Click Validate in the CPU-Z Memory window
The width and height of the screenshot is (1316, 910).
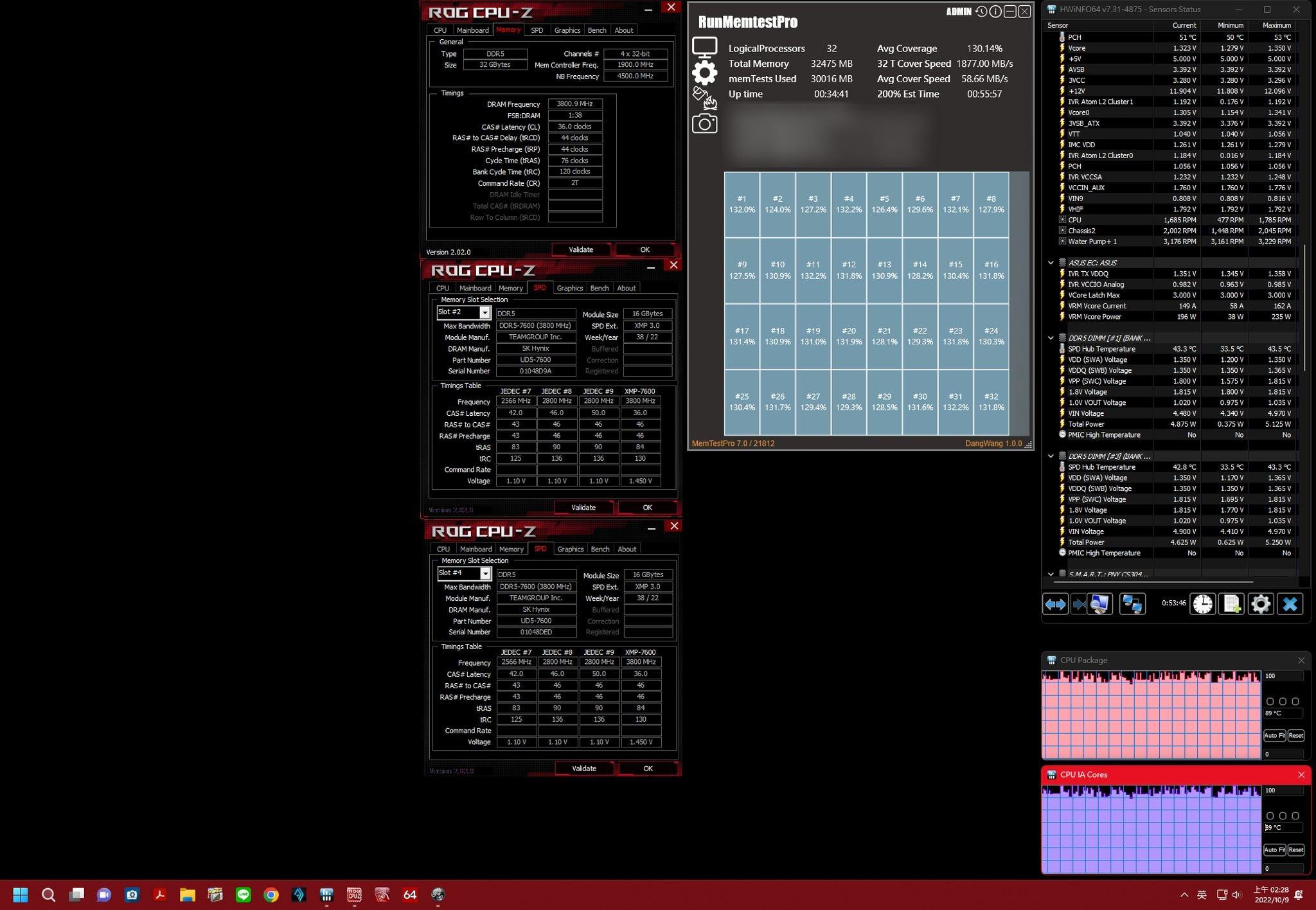coord(581,249)
